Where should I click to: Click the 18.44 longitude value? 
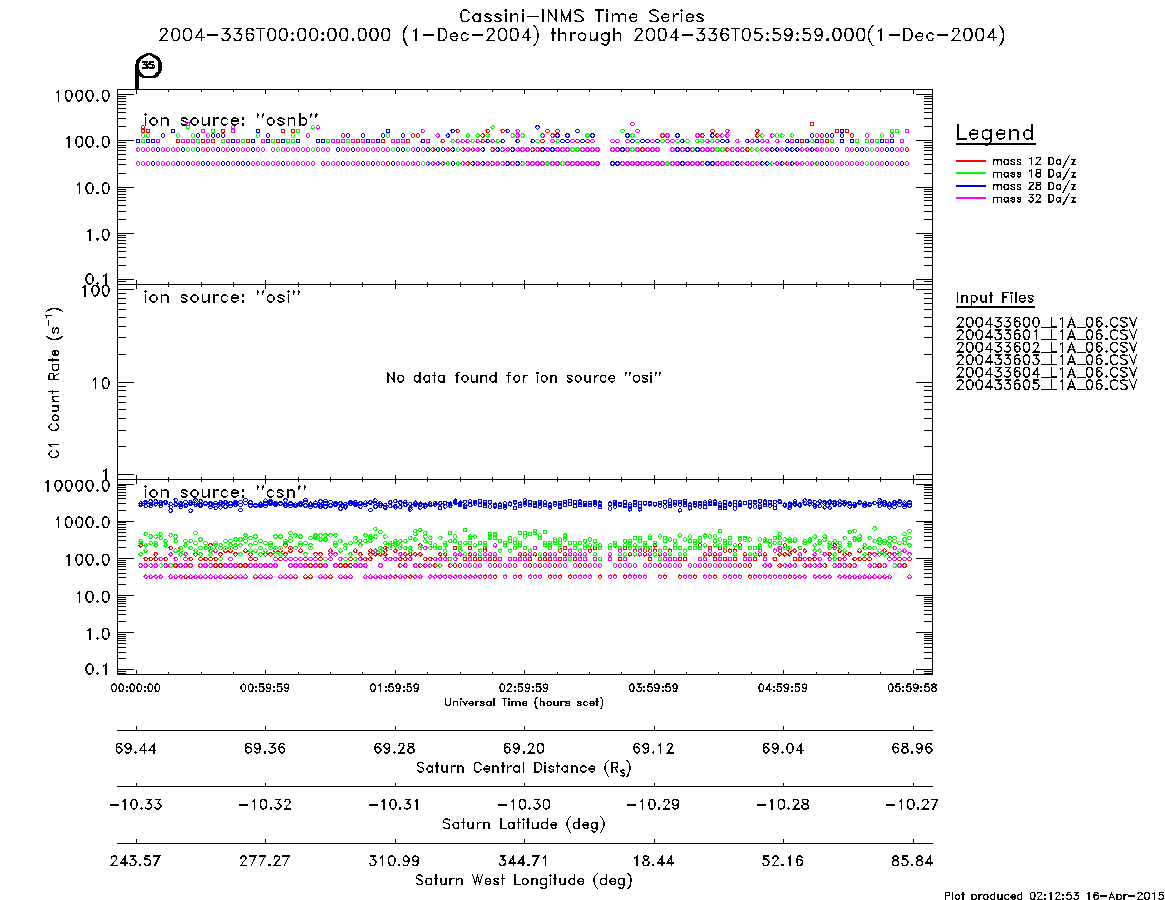tap(654, 861)
